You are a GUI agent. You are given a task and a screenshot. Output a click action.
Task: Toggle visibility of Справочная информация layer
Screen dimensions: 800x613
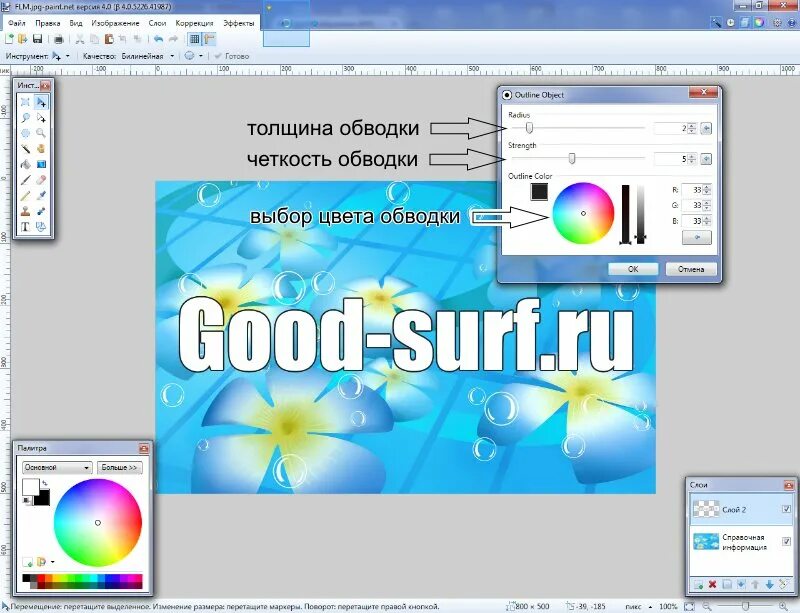[x=786, y=541]
